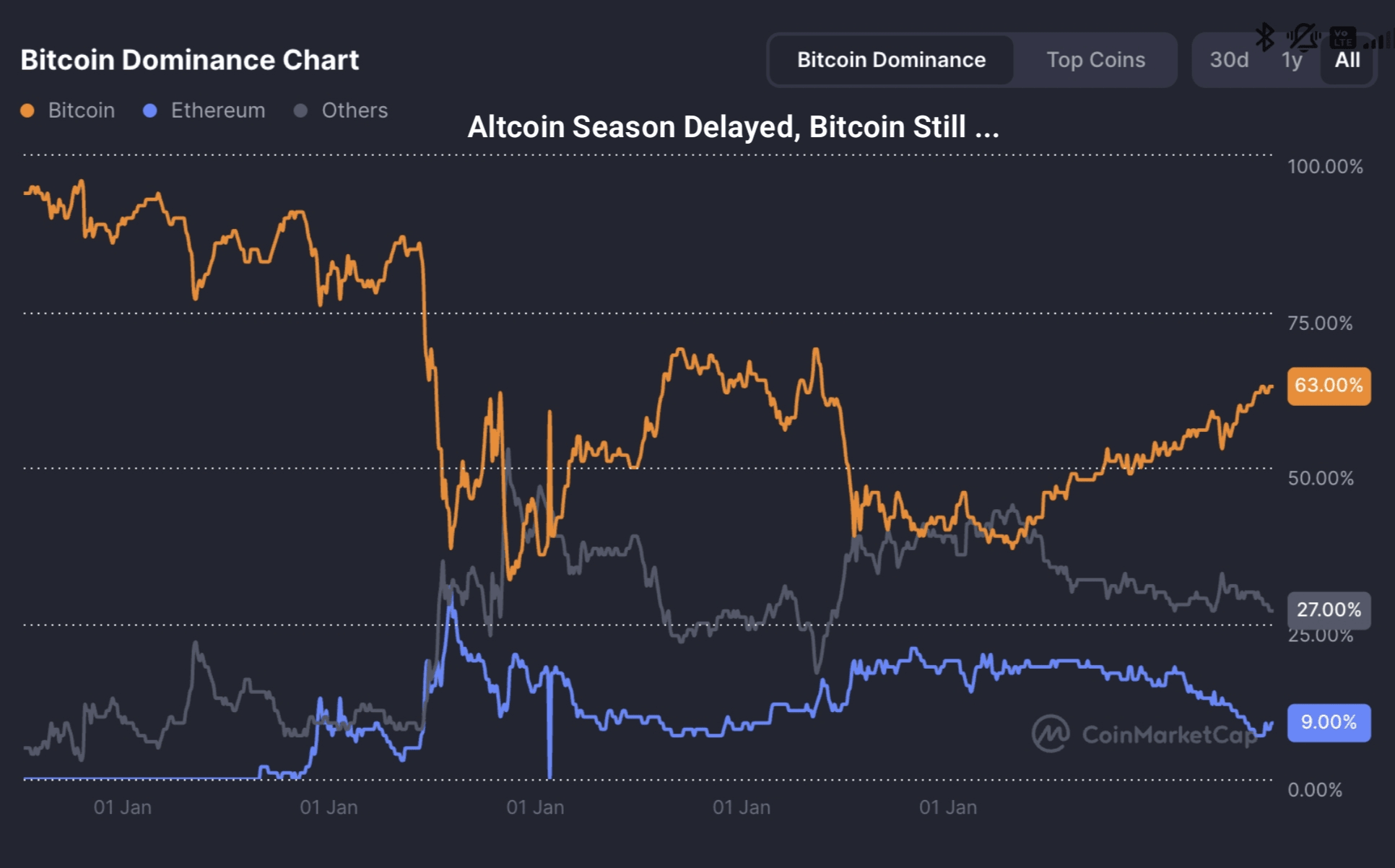Click the blue Ethereum legend dot

(150, 110)
